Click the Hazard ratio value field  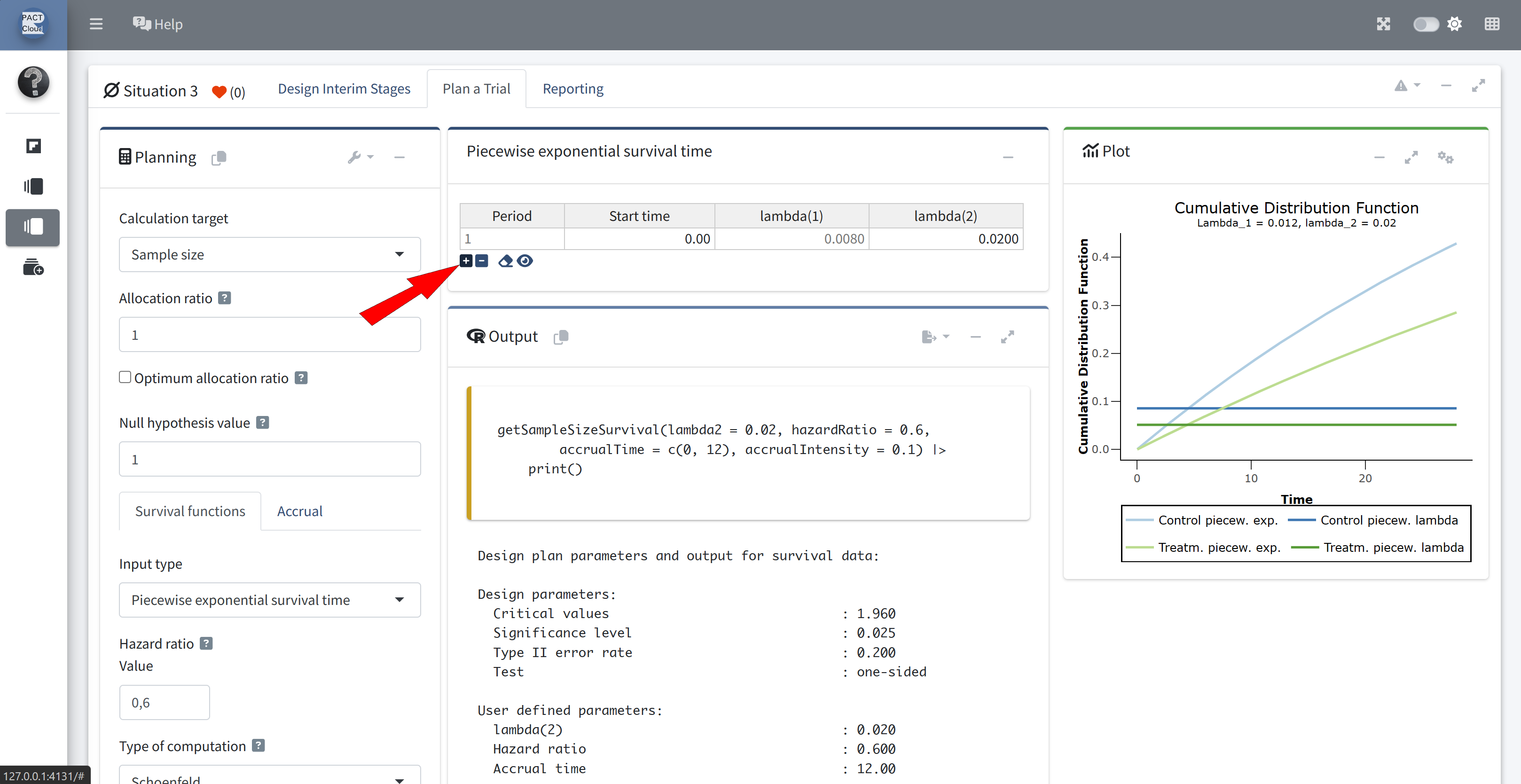(x=164, y=703)
